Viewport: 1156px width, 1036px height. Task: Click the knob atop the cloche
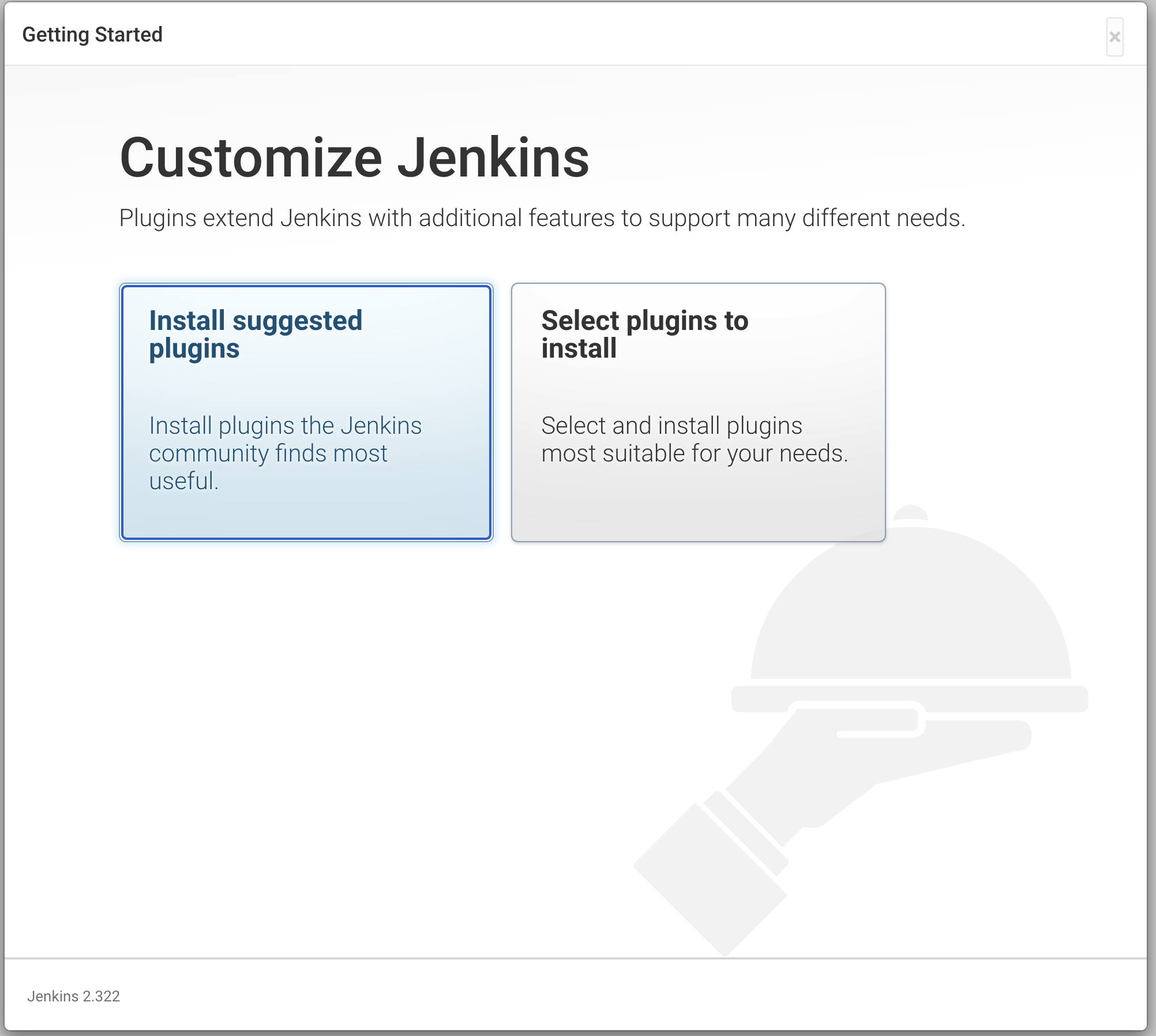(910, 512)
